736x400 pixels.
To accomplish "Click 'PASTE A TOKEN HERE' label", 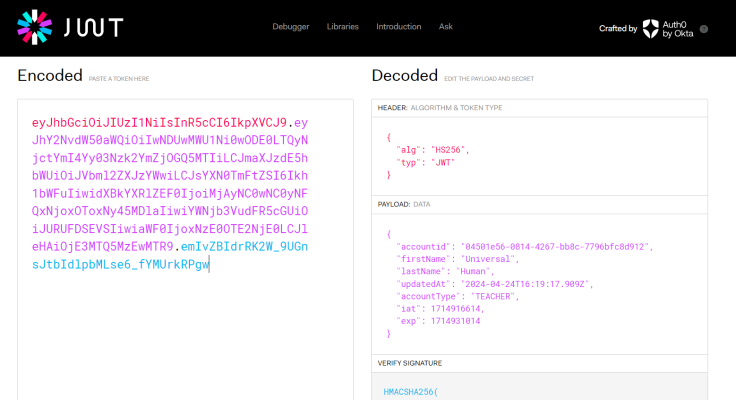I will pyautogui.click(x=119, y=79).
